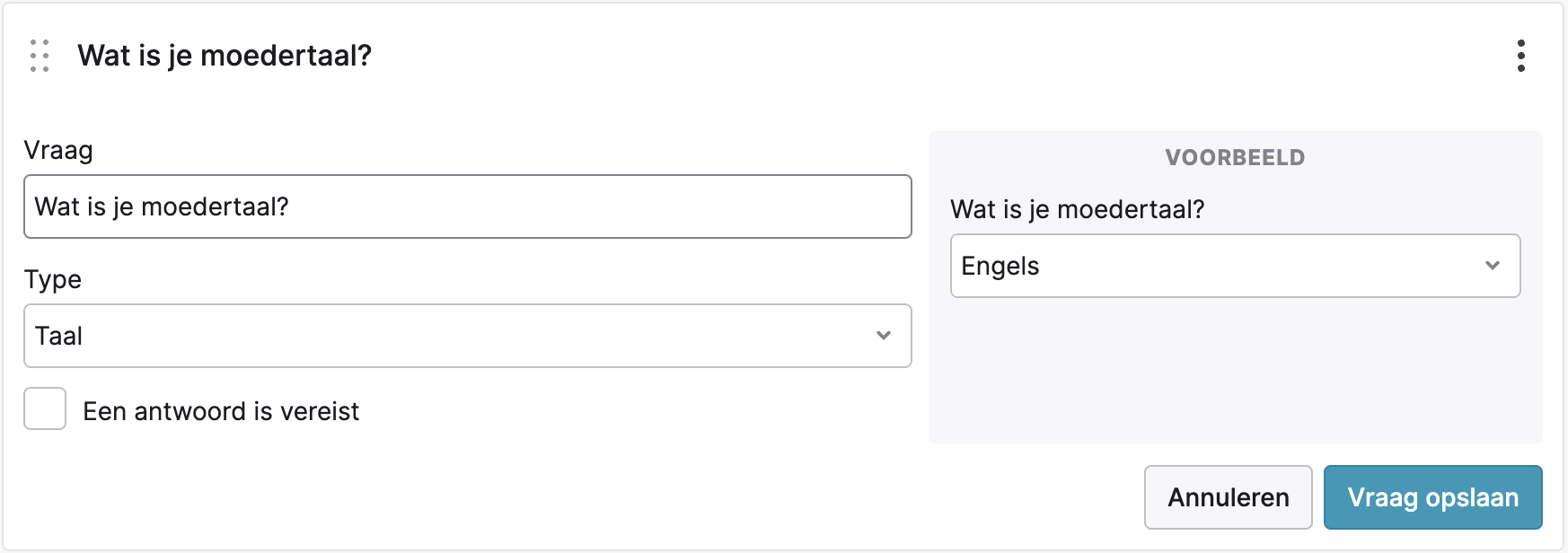Screen dimensions: 1568x553
Task: Open the Type dropdown showing Taal
Action: click(467, 336)
